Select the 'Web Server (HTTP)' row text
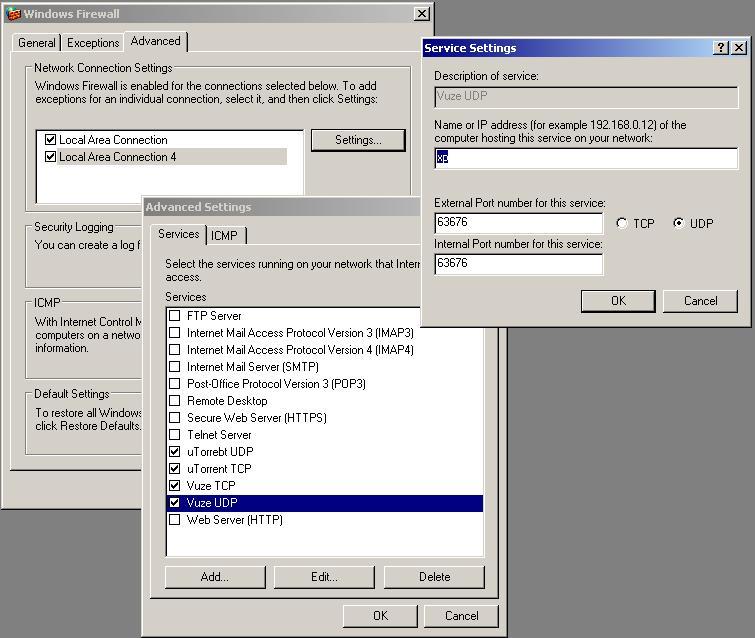 234,520
